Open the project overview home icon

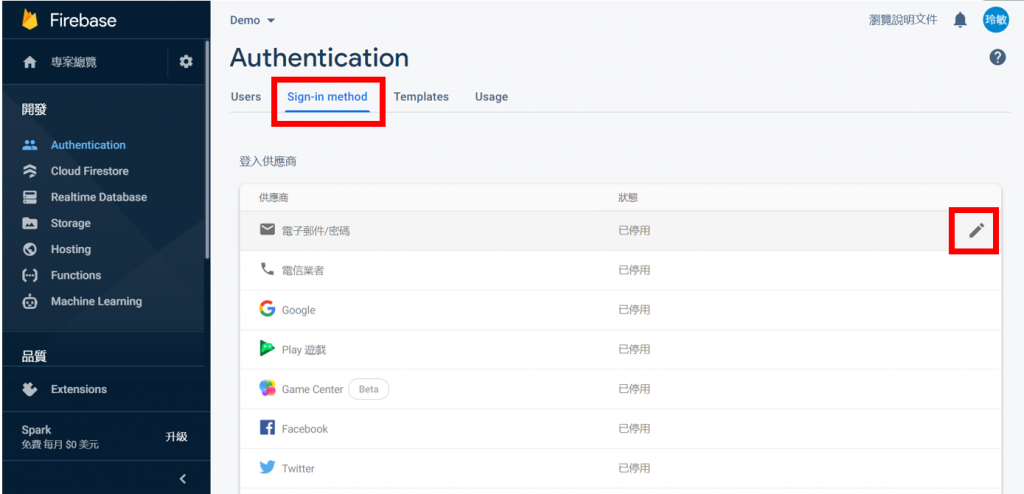coord(29,62)
